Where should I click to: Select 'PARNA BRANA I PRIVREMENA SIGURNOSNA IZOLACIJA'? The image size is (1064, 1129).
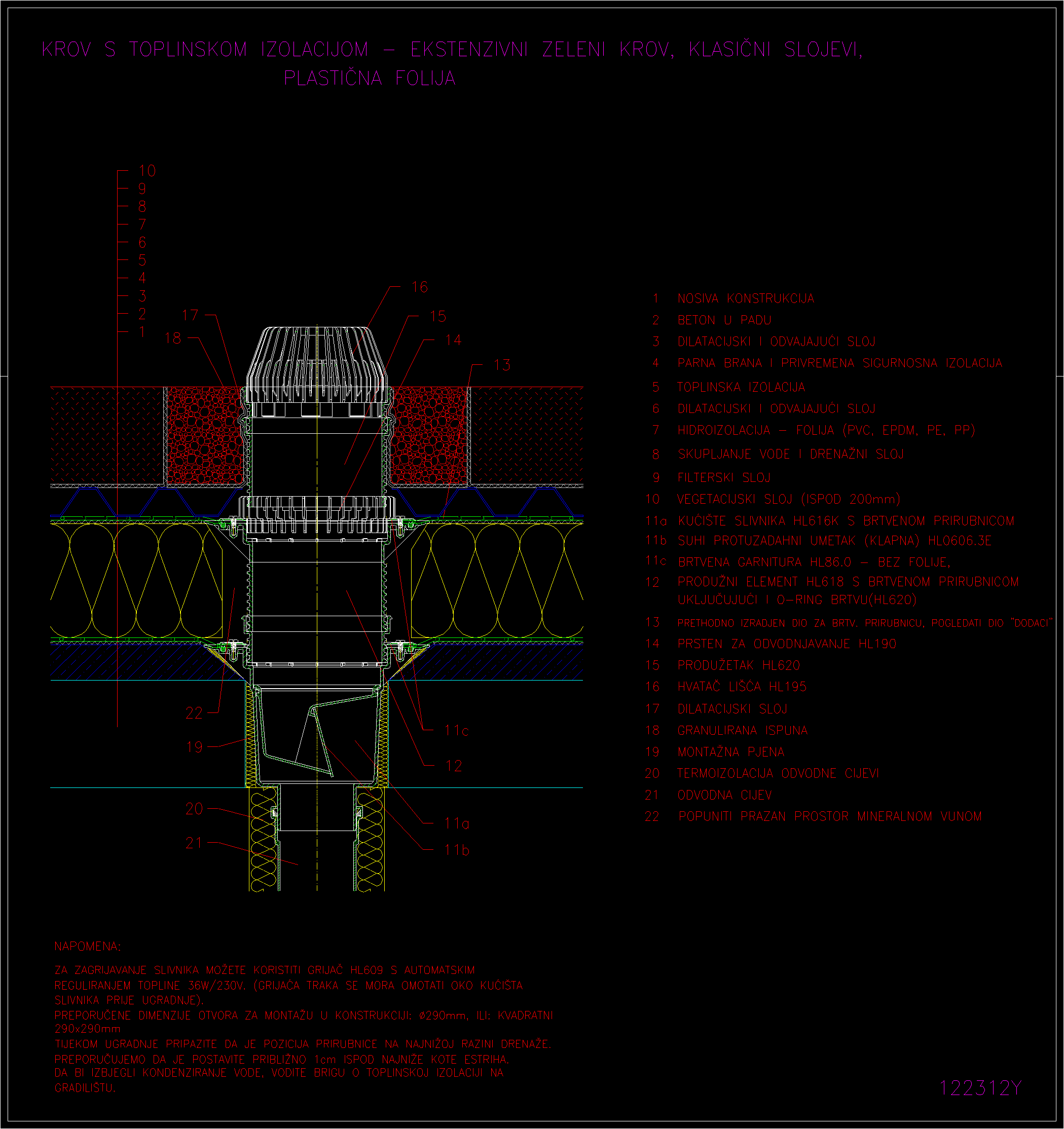pos(839,363)
